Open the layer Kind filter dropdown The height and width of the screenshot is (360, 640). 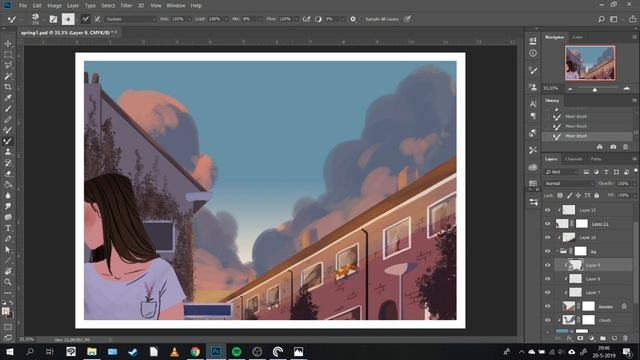pyautogui.click(x=561, y=172)
